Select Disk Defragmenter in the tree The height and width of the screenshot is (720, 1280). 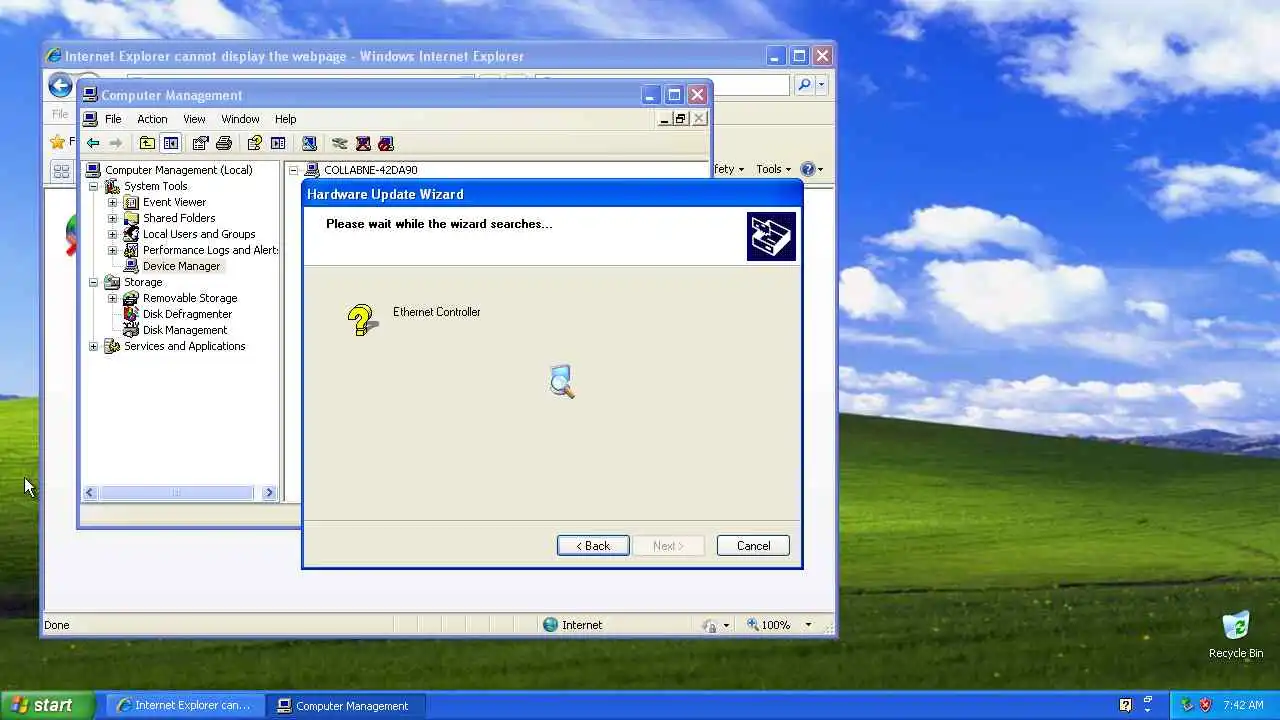pos(187,314)
